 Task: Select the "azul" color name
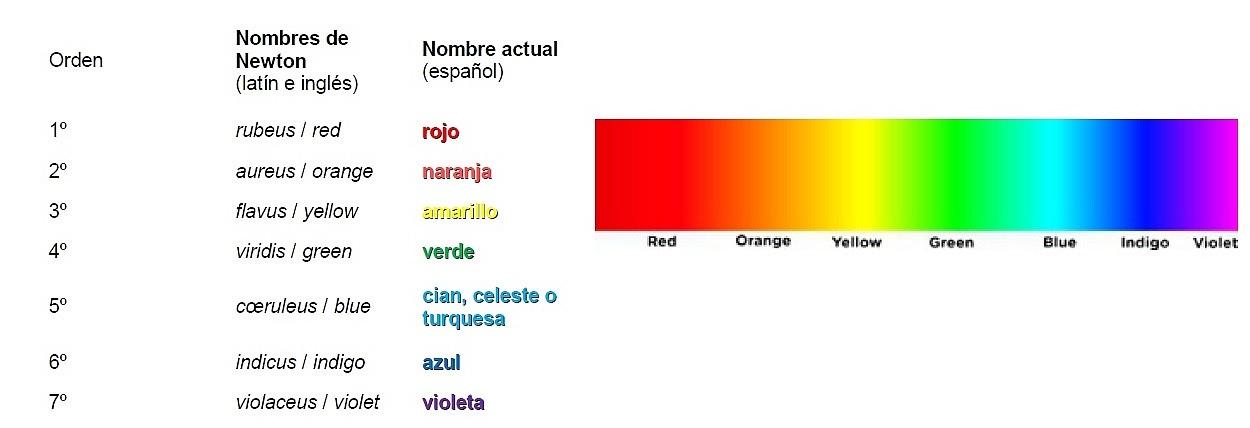click(x=441, y=363)
